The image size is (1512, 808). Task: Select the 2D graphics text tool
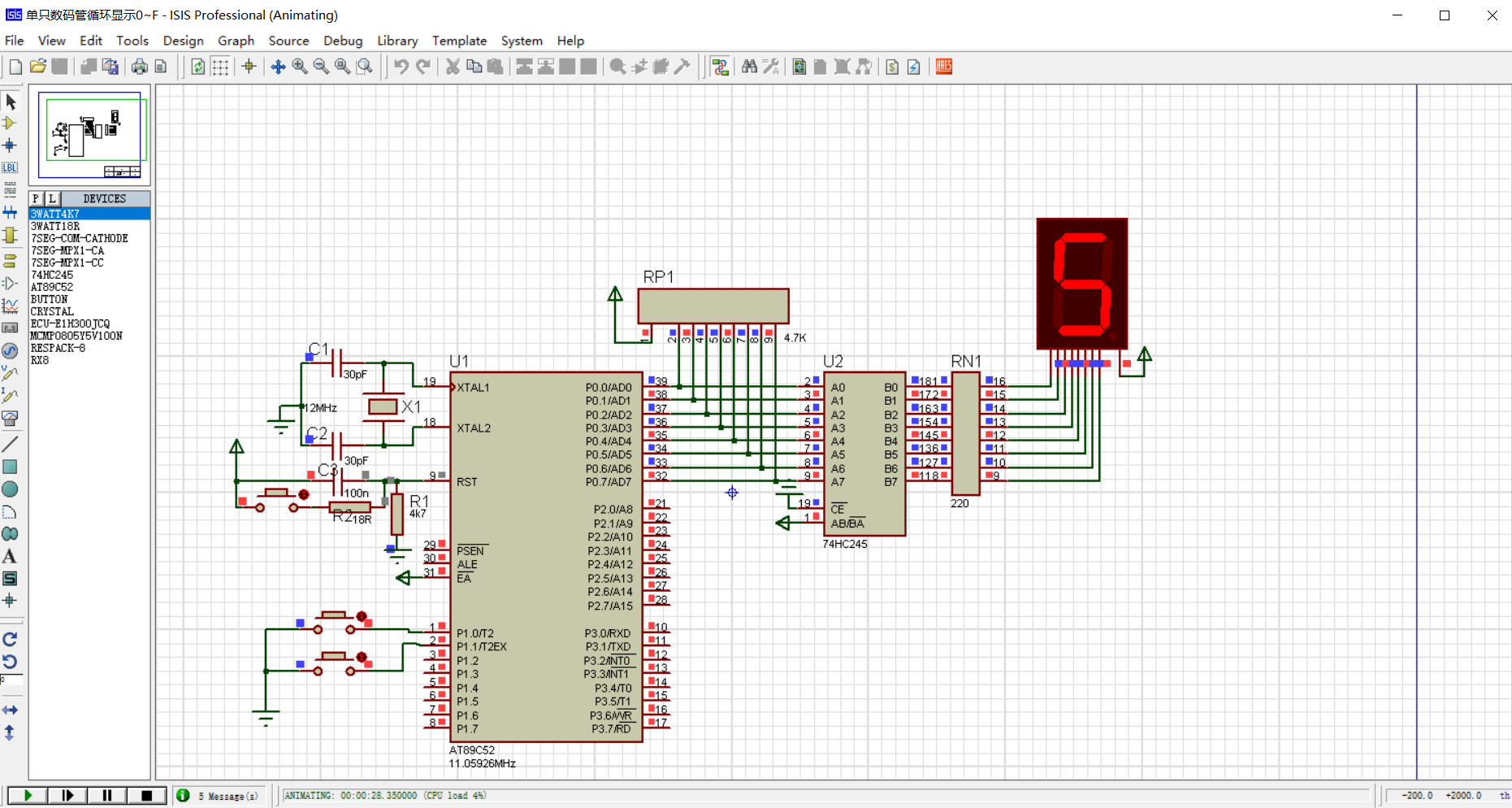tap(10, 557)
